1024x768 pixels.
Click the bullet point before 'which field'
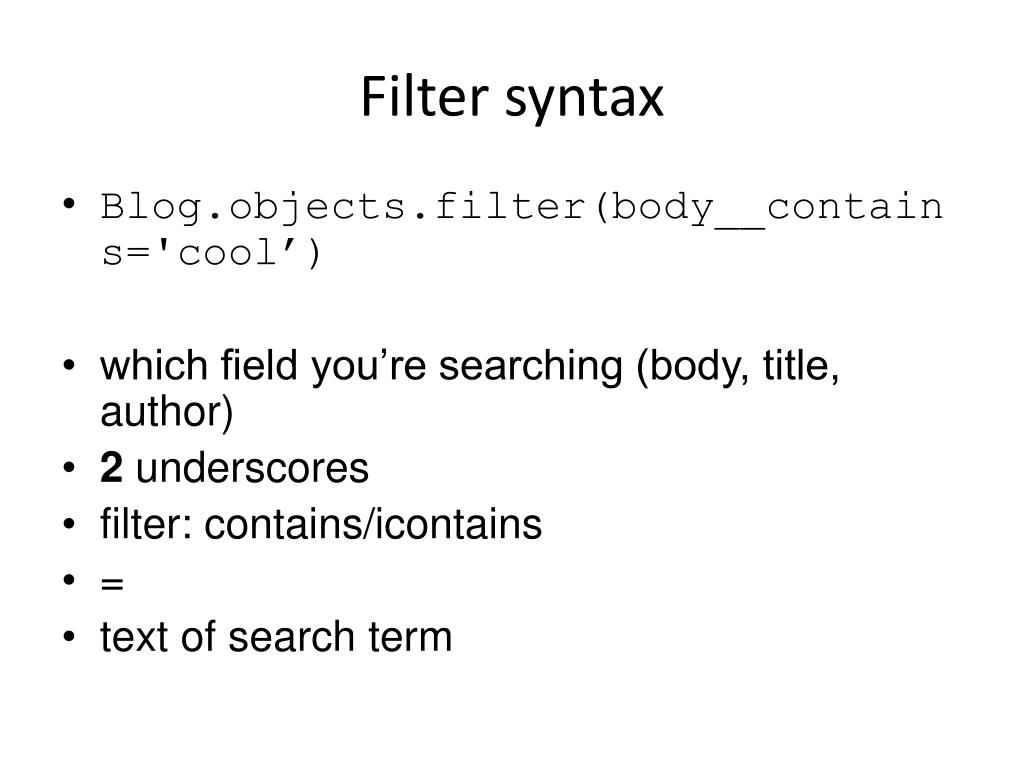click(x=69, y=365)
